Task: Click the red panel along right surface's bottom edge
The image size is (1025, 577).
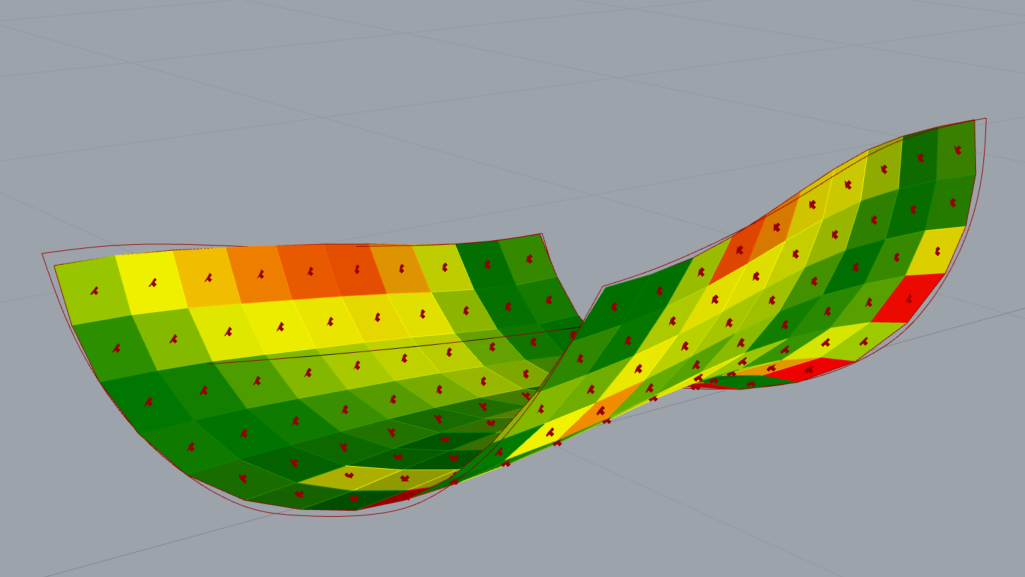Action: (810, 371)
